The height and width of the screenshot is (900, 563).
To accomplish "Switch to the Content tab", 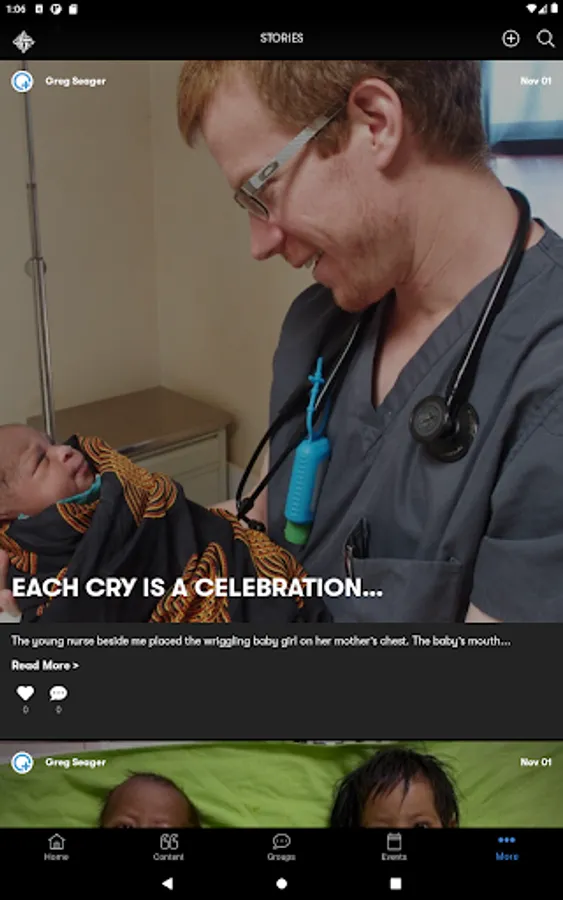I will coord(169,847).
